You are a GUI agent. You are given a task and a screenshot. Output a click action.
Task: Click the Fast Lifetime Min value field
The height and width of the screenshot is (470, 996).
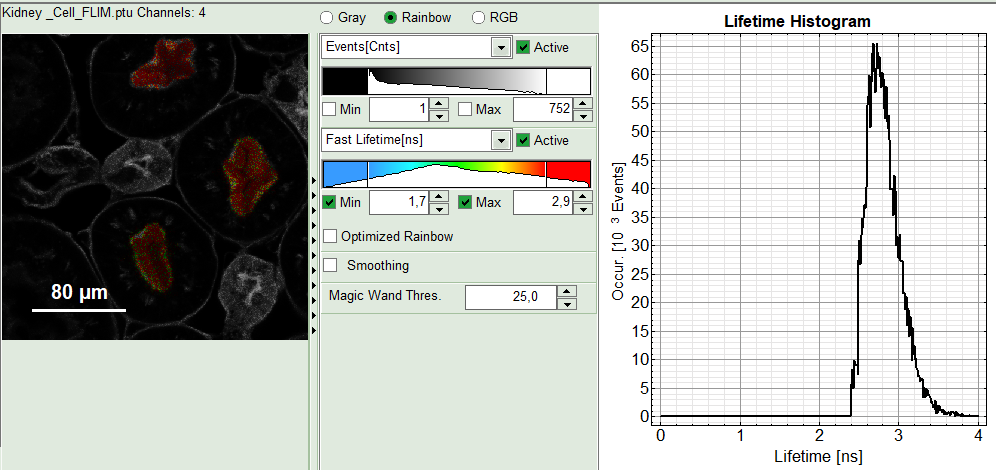tap(398, 203)
